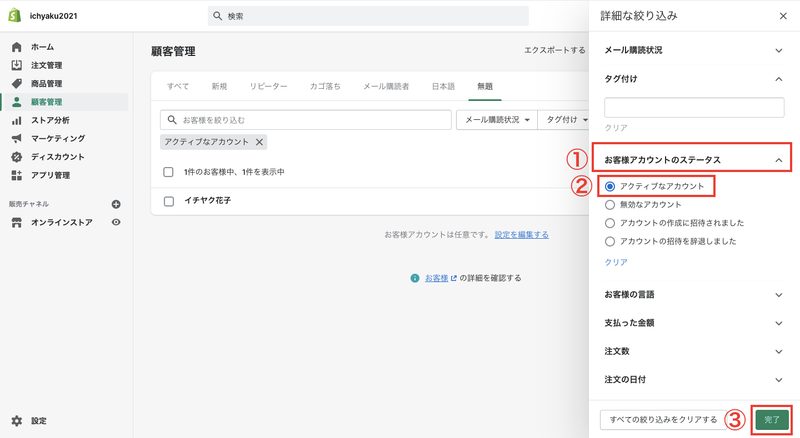
Task: Select 無効なアカウント radio button
Action: pyautogui.click(x=610, y=205)
